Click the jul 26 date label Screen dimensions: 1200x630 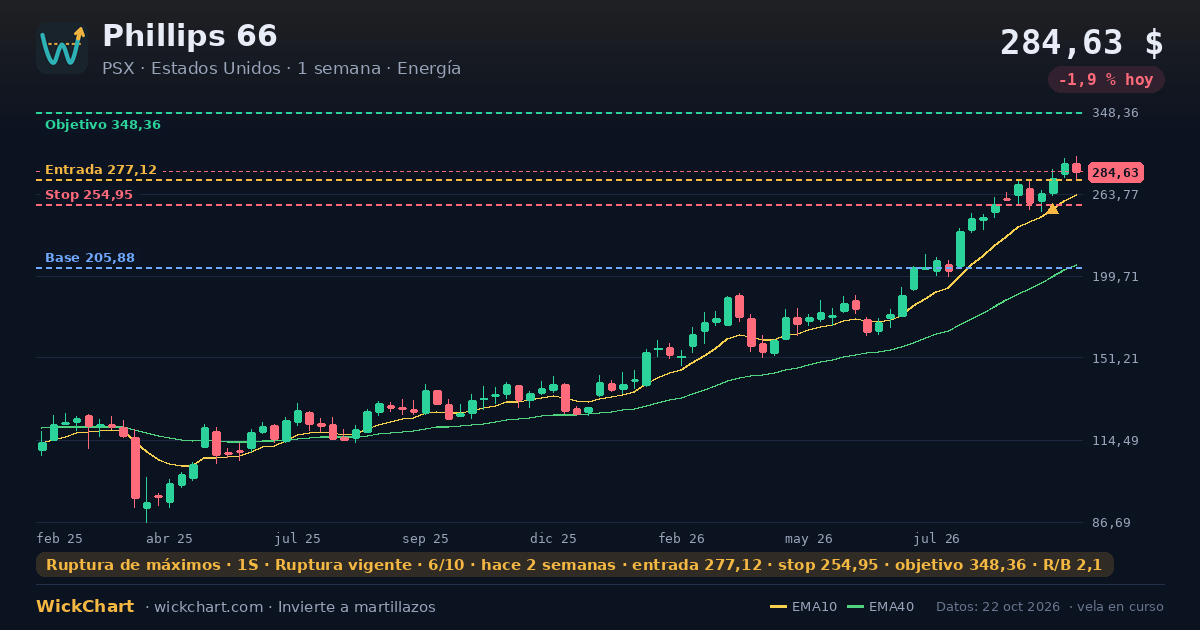(937, 538)
